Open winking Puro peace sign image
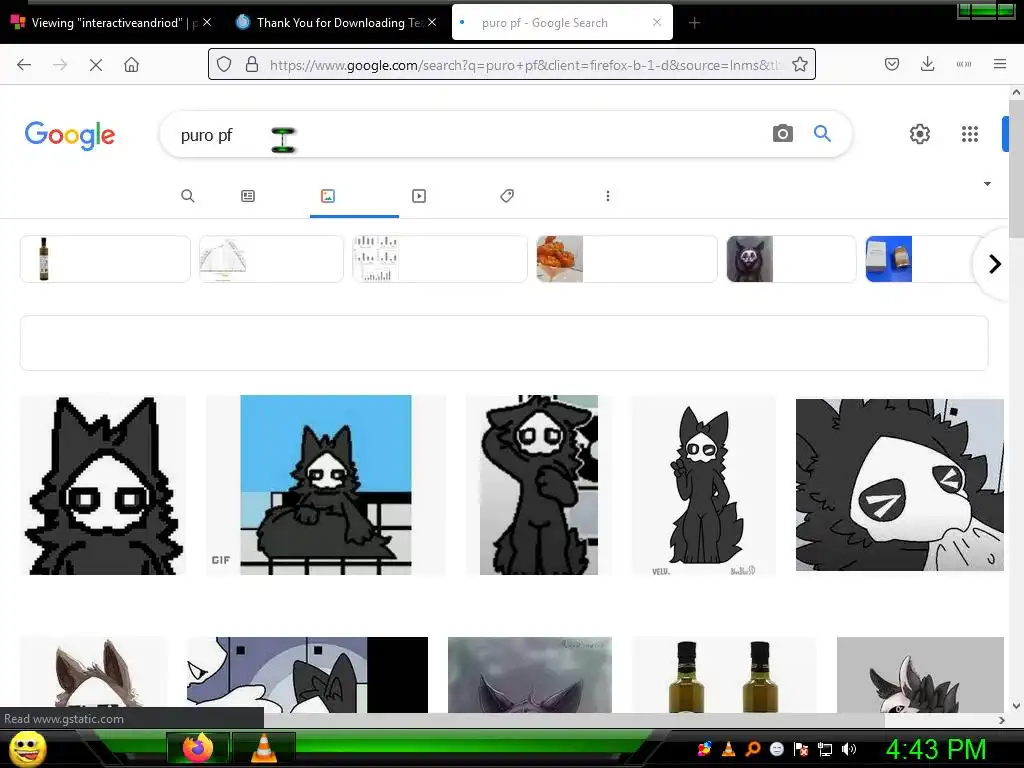 (703, 485)
